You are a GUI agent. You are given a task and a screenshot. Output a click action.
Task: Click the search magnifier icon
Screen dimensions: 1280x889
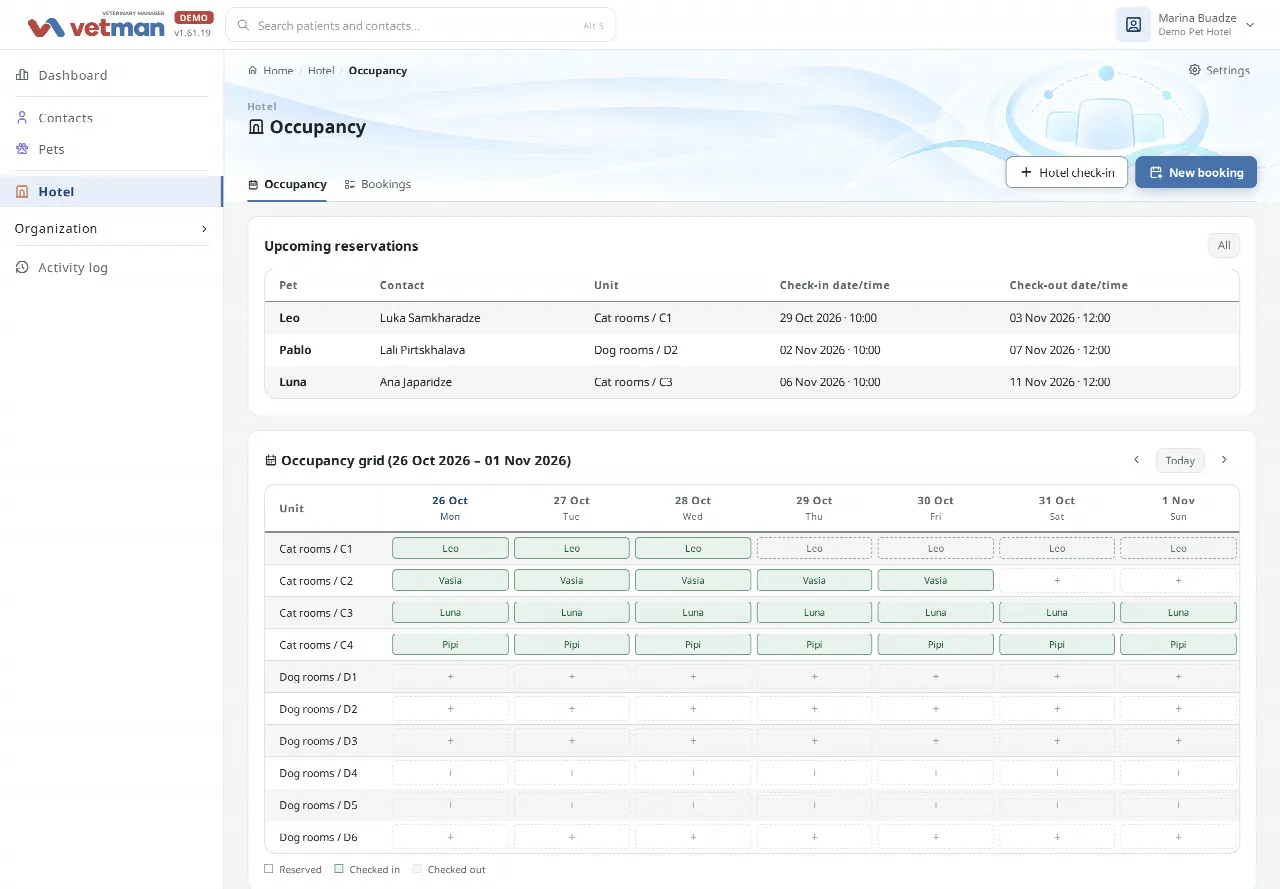[x=243, y=25]
